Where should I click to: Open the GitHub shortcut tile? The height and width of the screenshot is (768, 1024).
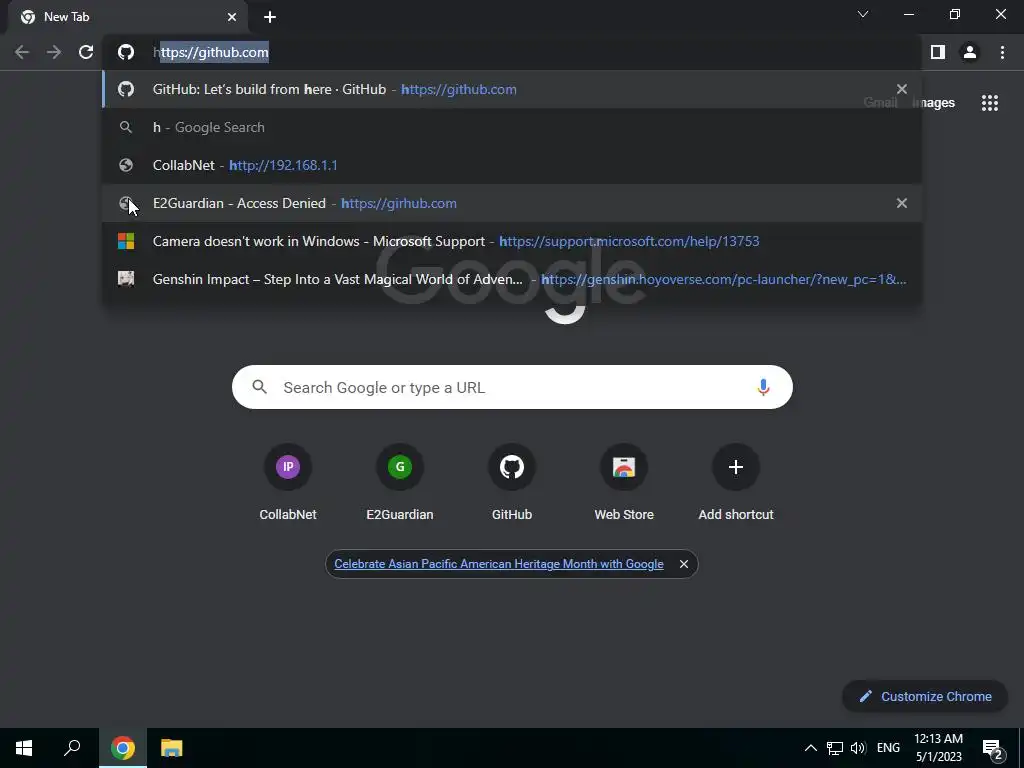pos(512,482)
